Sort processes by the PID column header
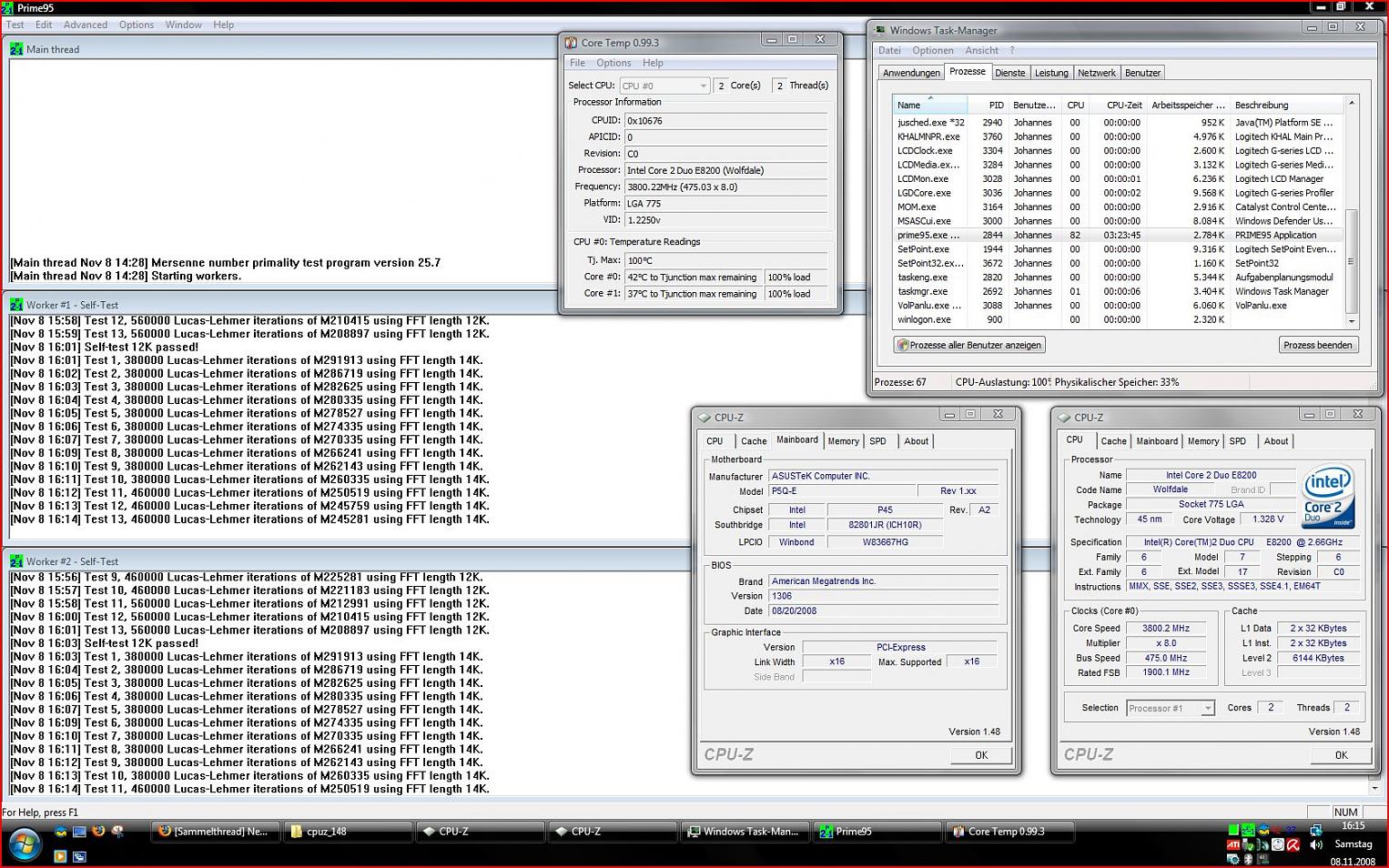The image size is (1389, 868). (x=987, y=105)
